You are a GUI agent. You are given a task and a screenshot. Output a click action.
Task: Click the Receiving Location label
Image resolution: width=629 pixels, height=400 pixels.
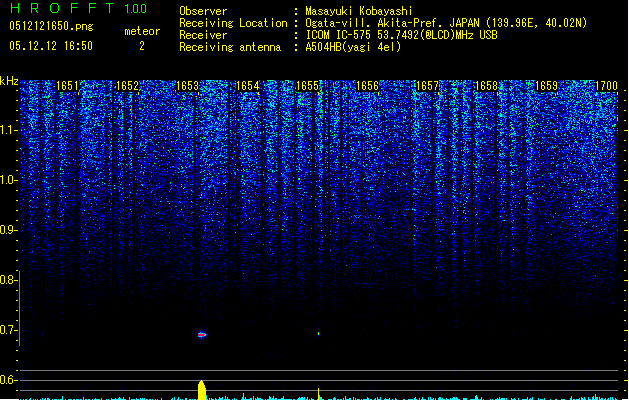point(233,23)
